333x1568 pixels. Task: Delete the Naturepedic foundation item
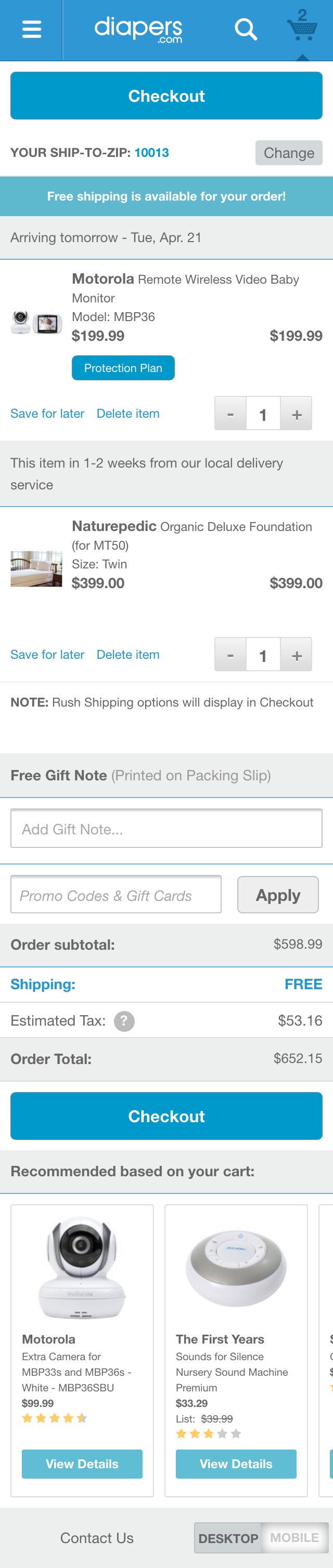coord(128,655)
